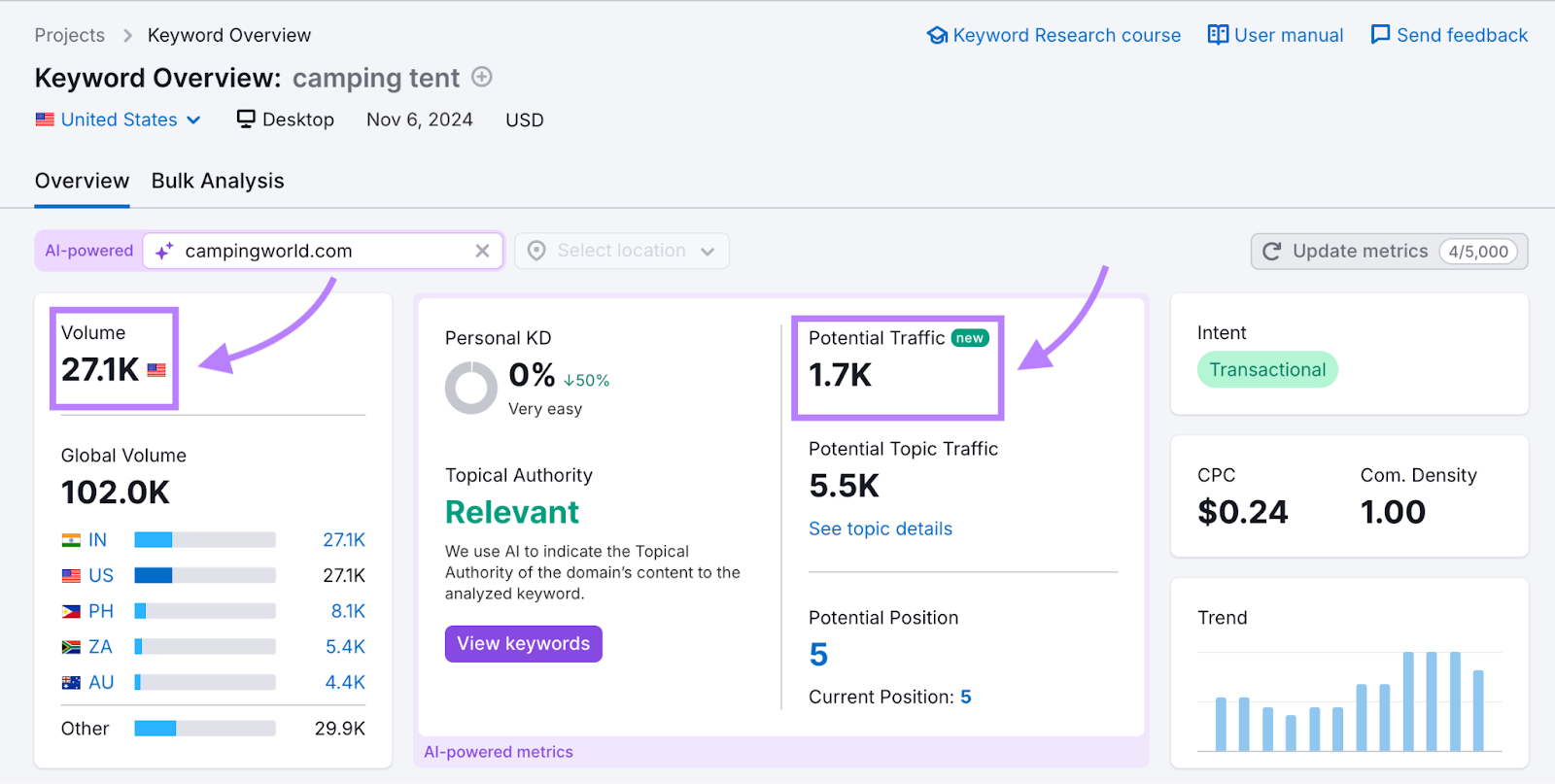The height and width of the screenshot is (784, 1555).
Task: Open the See topic details link
Action: click(881, 528)
